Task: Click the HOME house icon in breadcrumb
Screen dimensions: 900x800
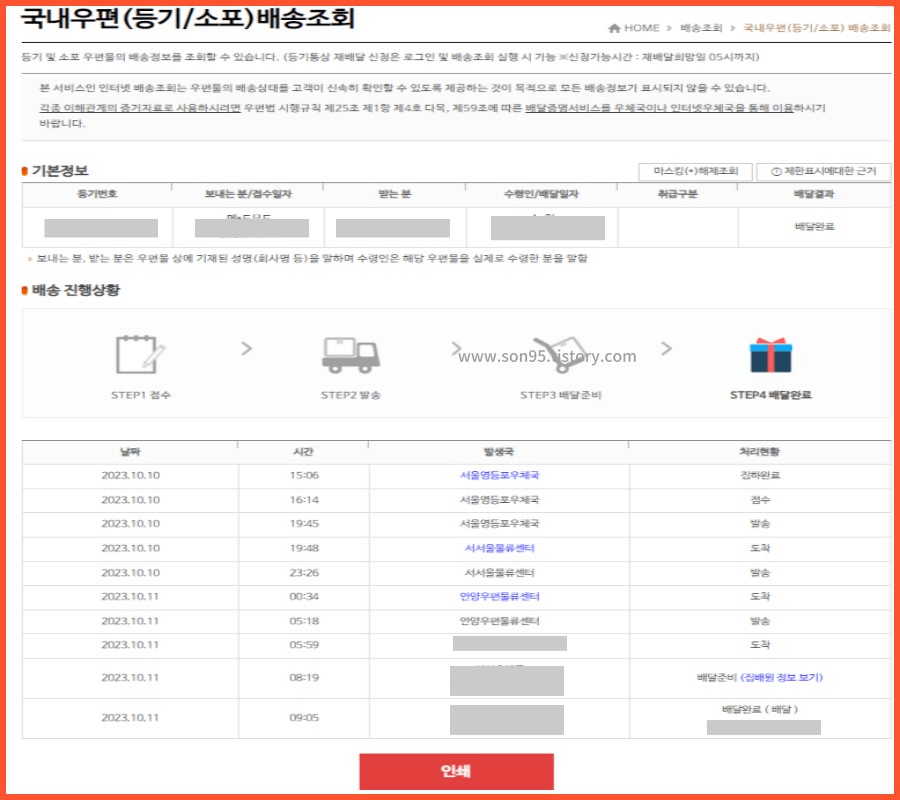Action: coord(614,28)
